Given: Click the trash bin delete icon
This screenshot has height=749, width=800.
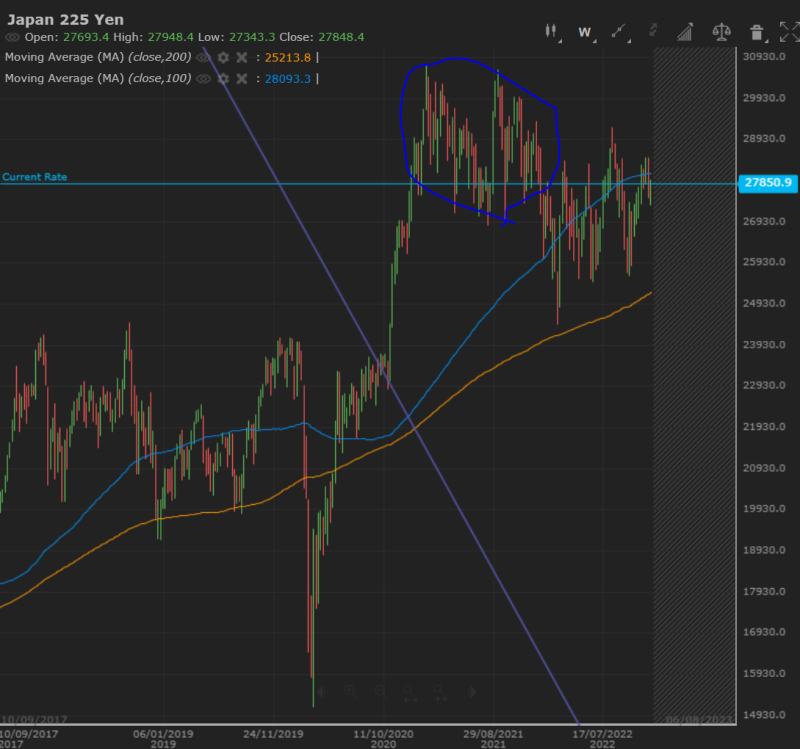Looking at the screenshot, I should (x=757, y=32).
